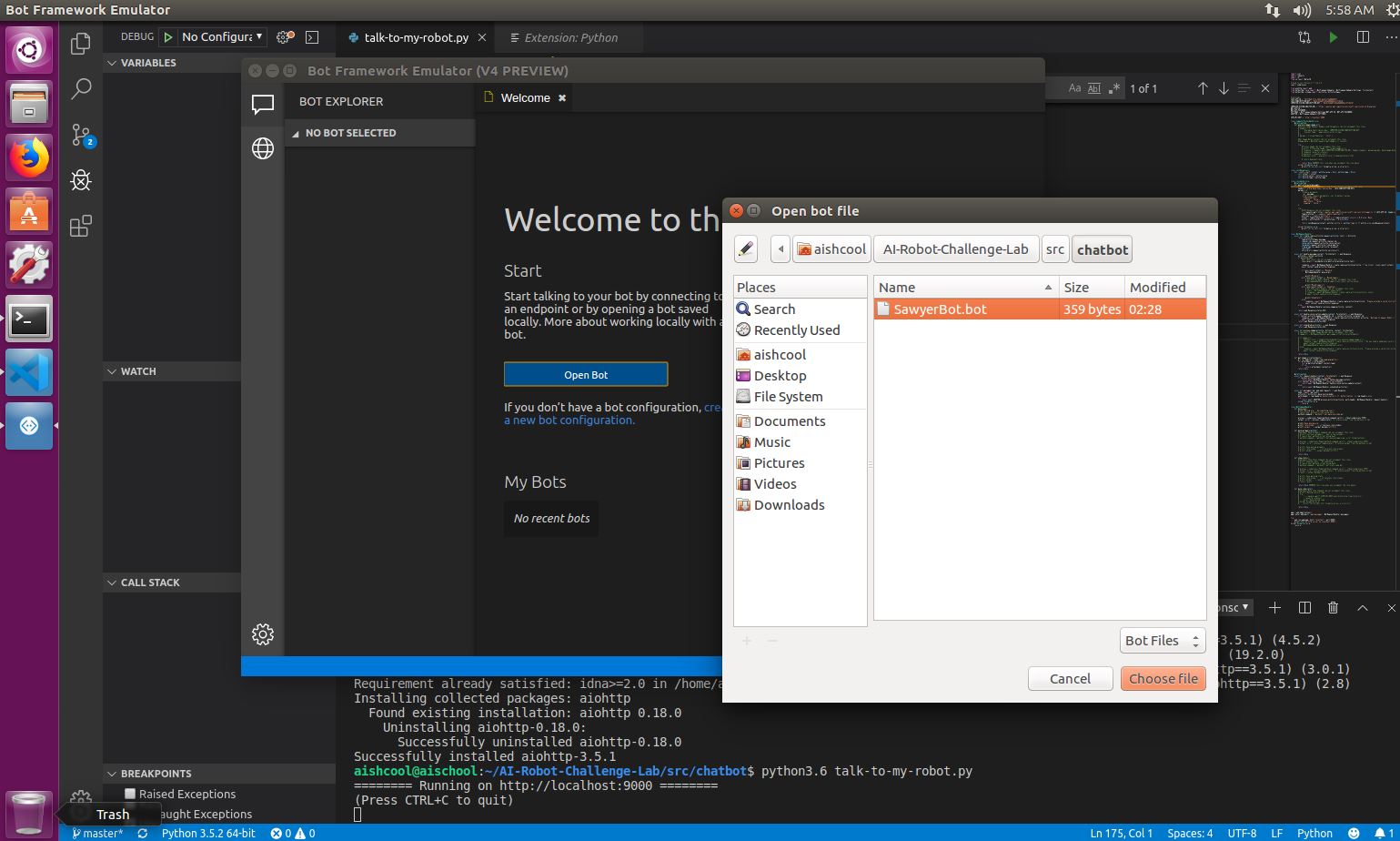Click Python 3.5.2 64-bit interpreter in status bar

click(x=208, y=833)
